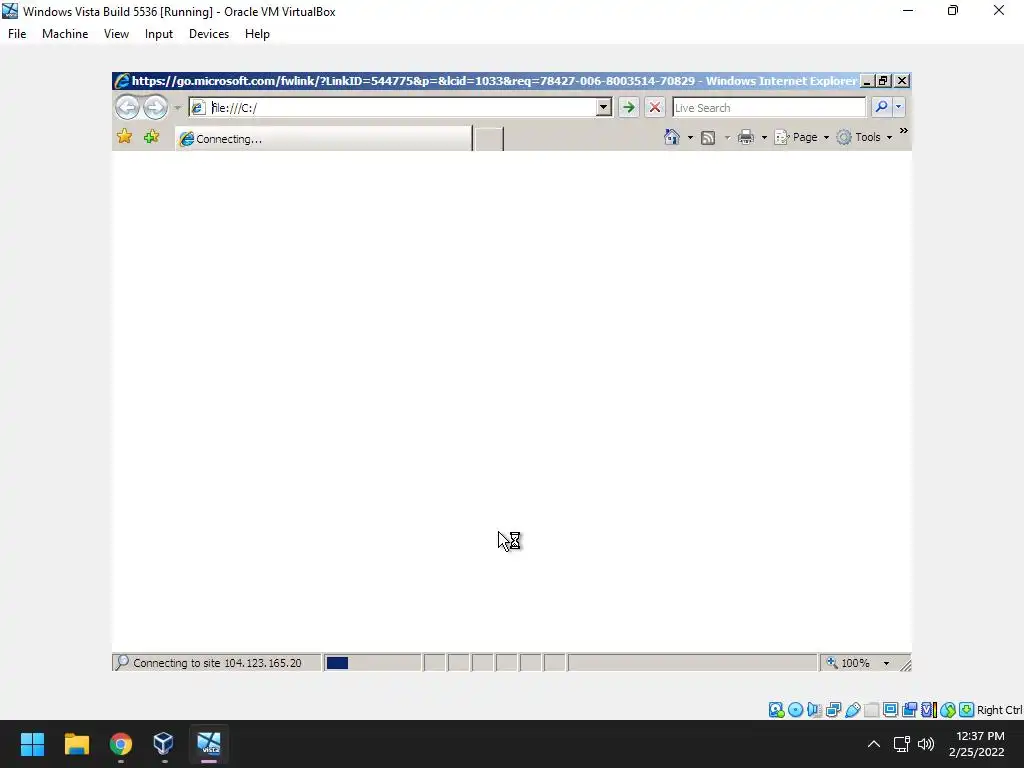Open the Favorites Center star icon
The image size is (1024, 768).
pos(124,136)
